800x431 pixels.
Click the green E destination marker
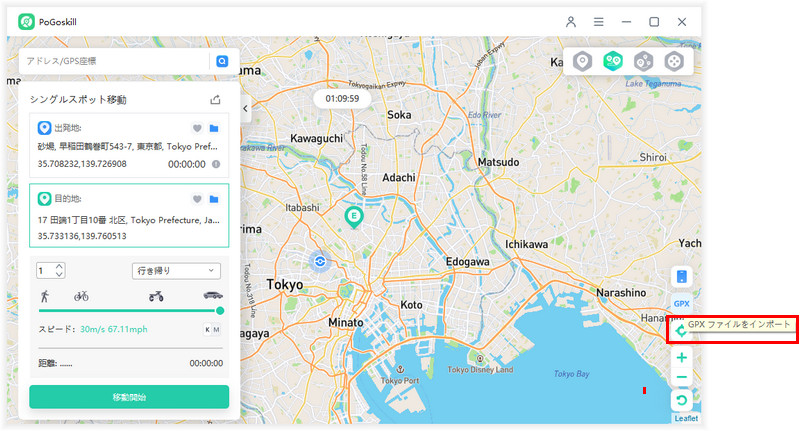354,217
